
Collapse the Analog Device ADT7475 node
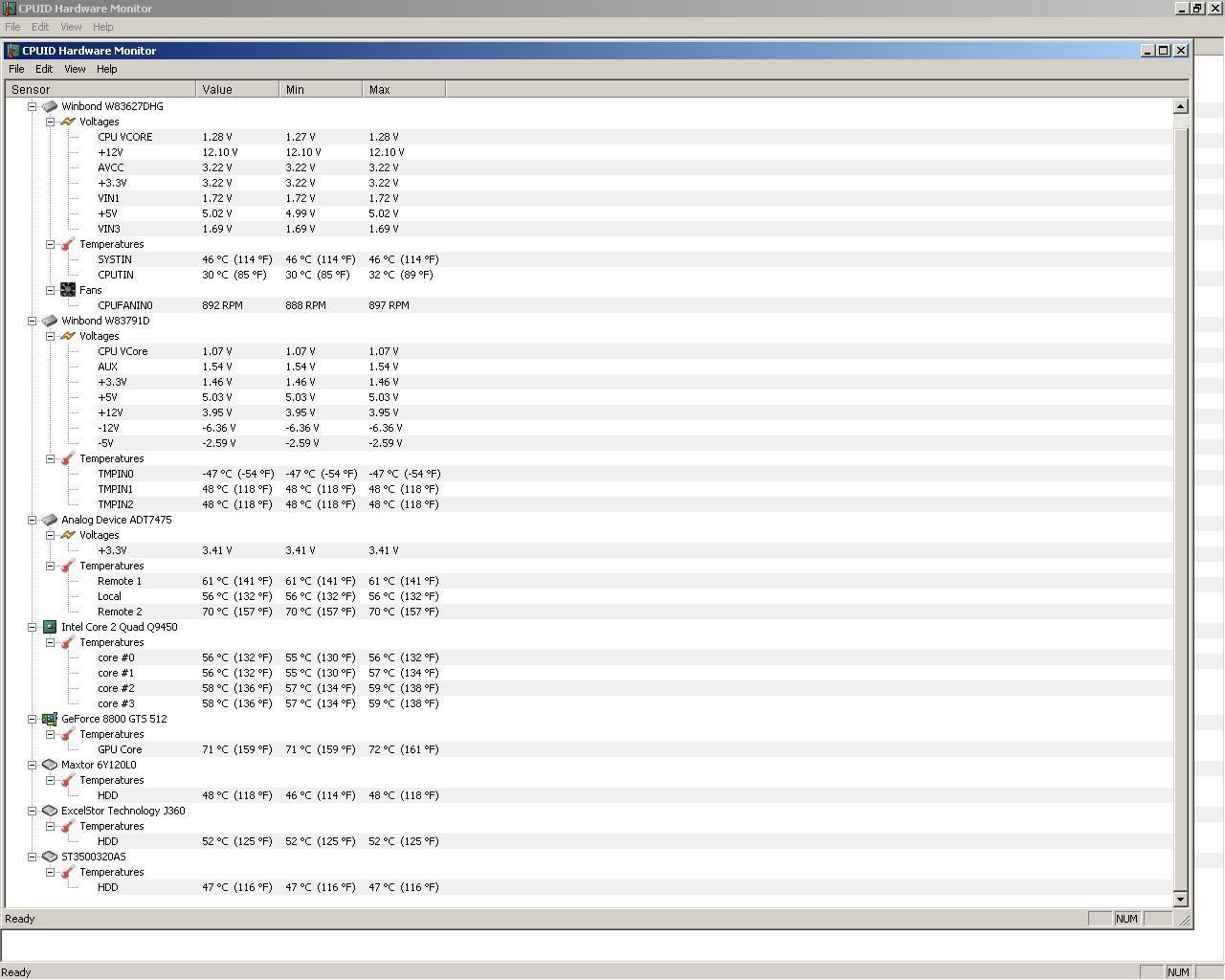point(32,520)
